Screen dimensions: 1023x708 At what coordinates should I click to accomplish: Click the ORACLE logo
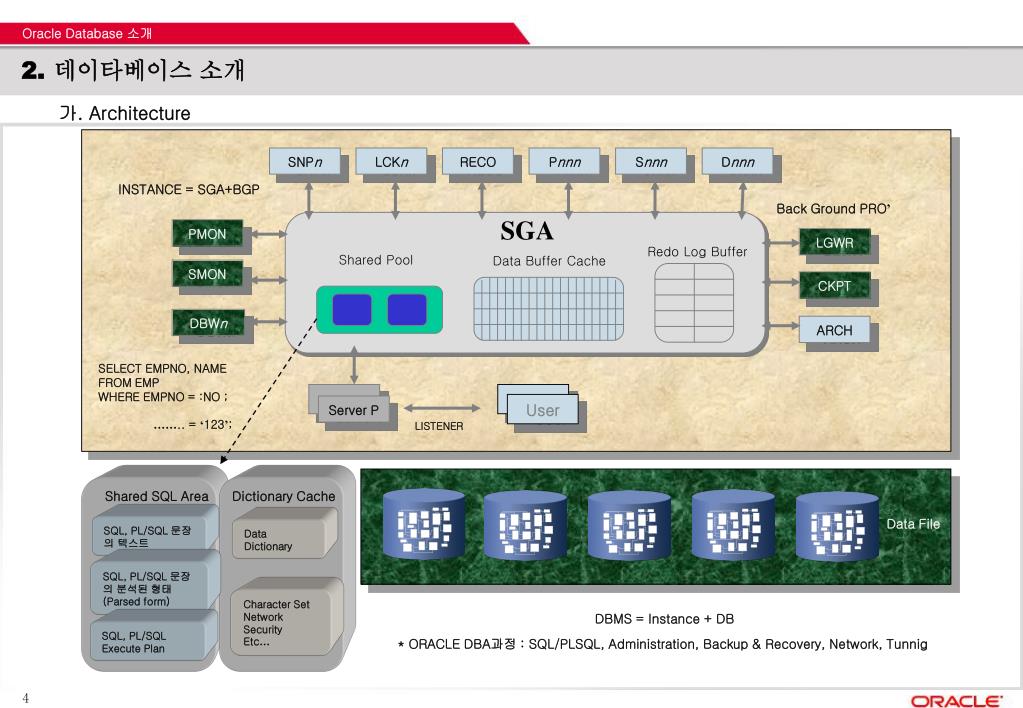pyautogui.click(x=956, y=701)
